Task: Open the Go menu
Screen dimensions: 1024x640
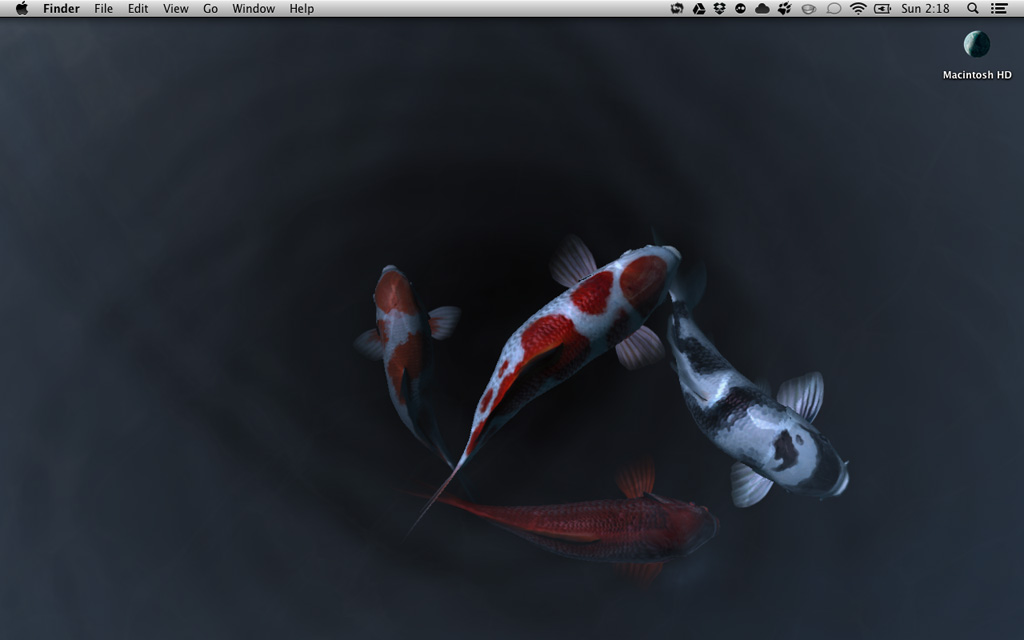Action: pyautogui.click(x=210, y=9)
